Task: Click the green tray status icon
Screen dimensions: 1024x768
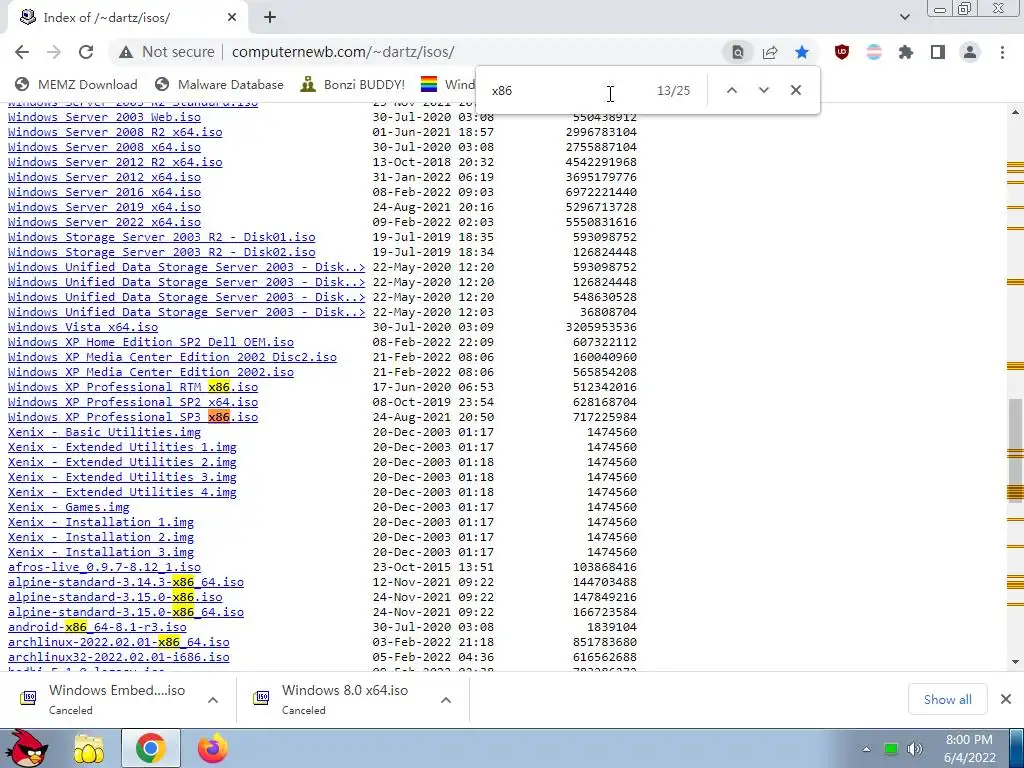Action: coord(891,748)
